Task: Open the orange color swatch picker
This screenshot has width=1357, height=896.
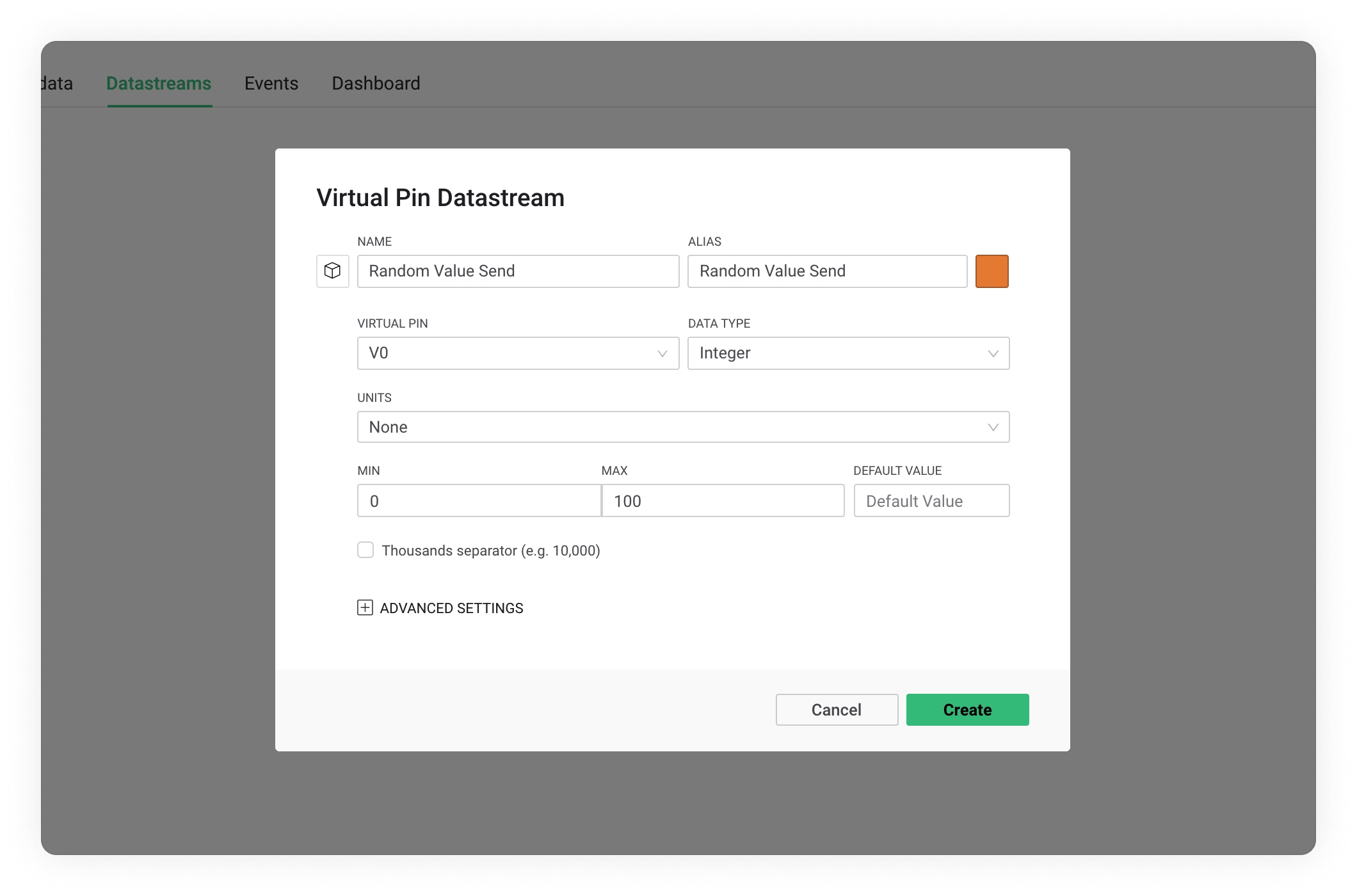Action: click(992, 271)
